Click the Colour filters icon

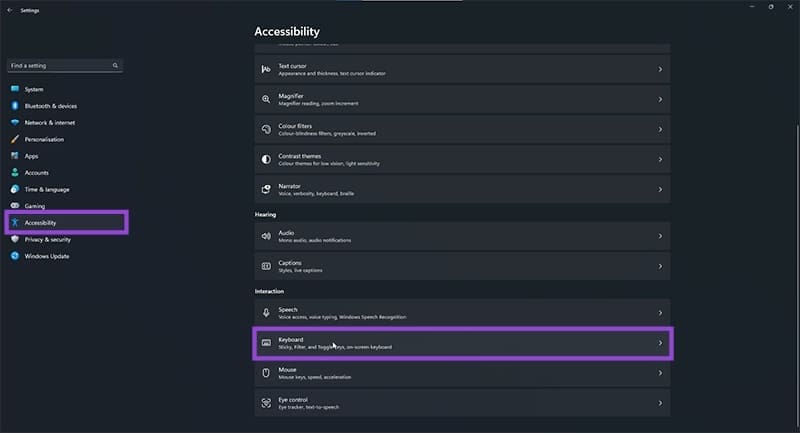click(266, 130)
